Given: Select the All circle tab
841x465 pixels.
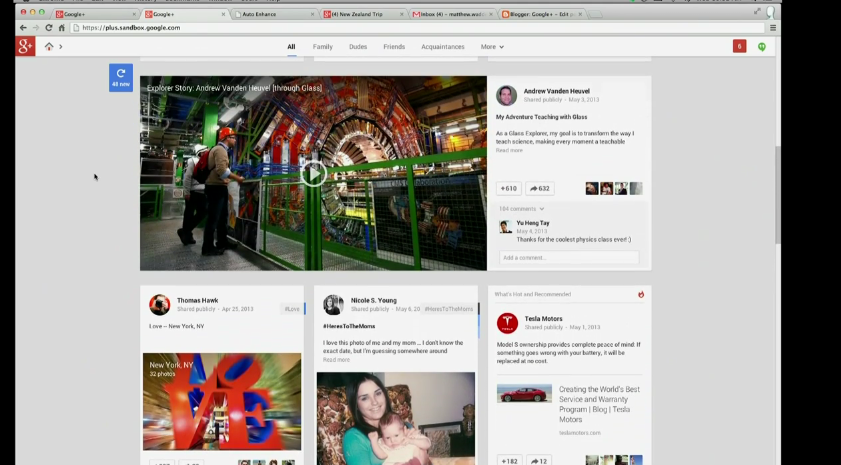Looking at the screenshot, I should tap(291, 47).
